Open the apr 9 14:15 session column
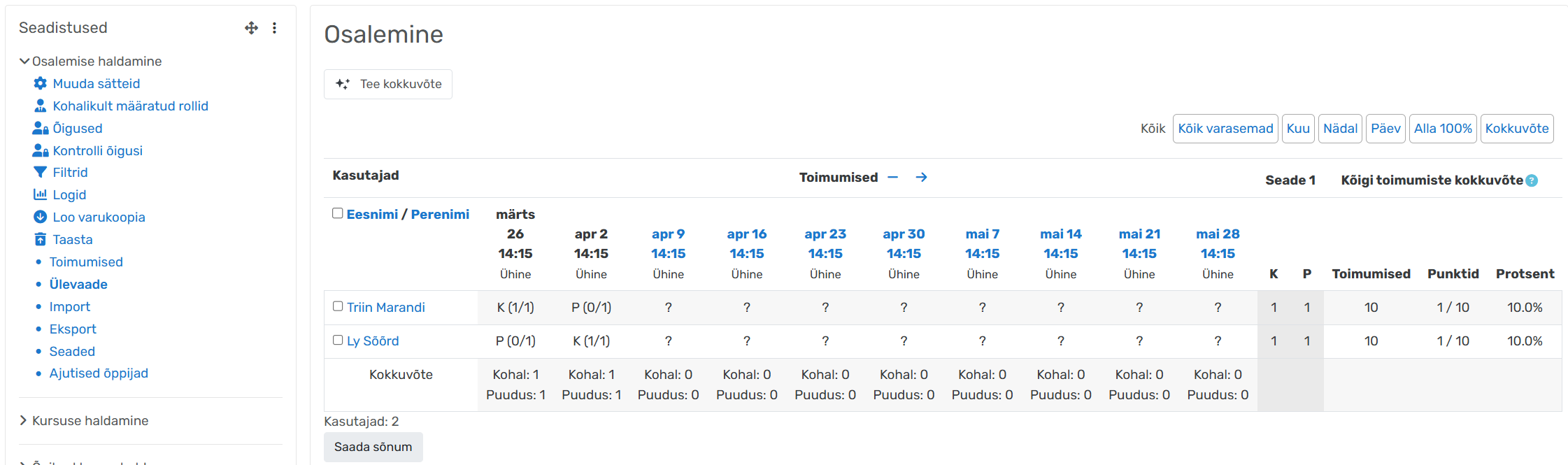 coord(668,243)
